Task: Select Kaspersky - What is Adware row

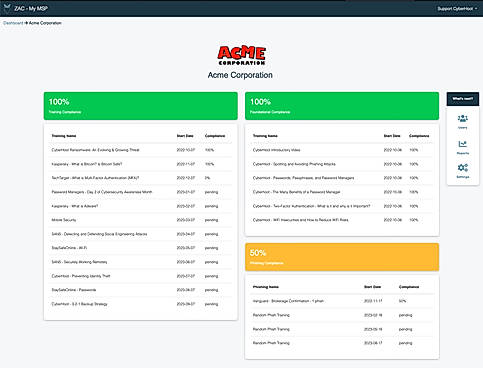Action: click(x=141, y=206)
